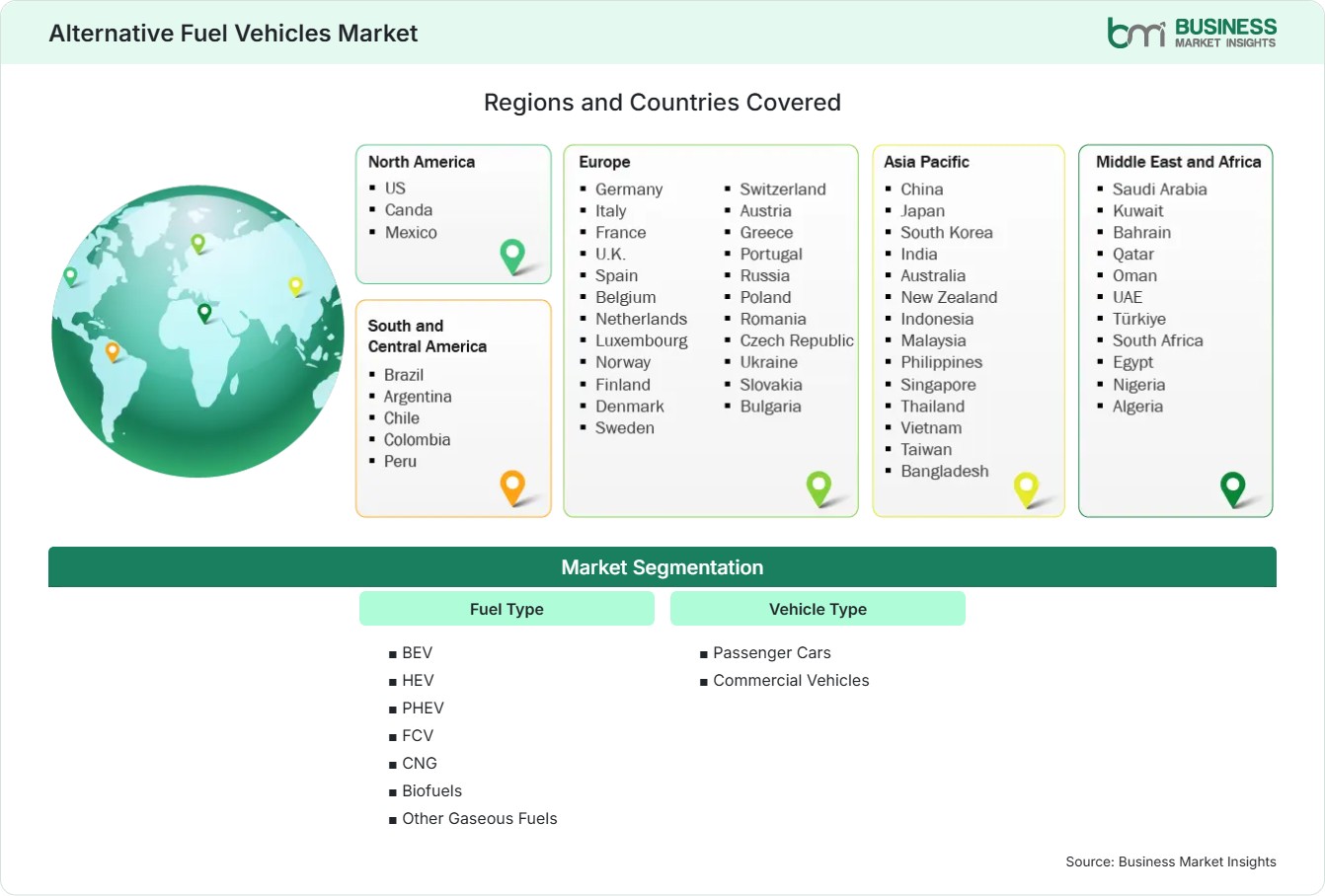Click 'Commercial Vehicles' under Vehicle Type
This screenshot has height=896, width=1325.
792,681
